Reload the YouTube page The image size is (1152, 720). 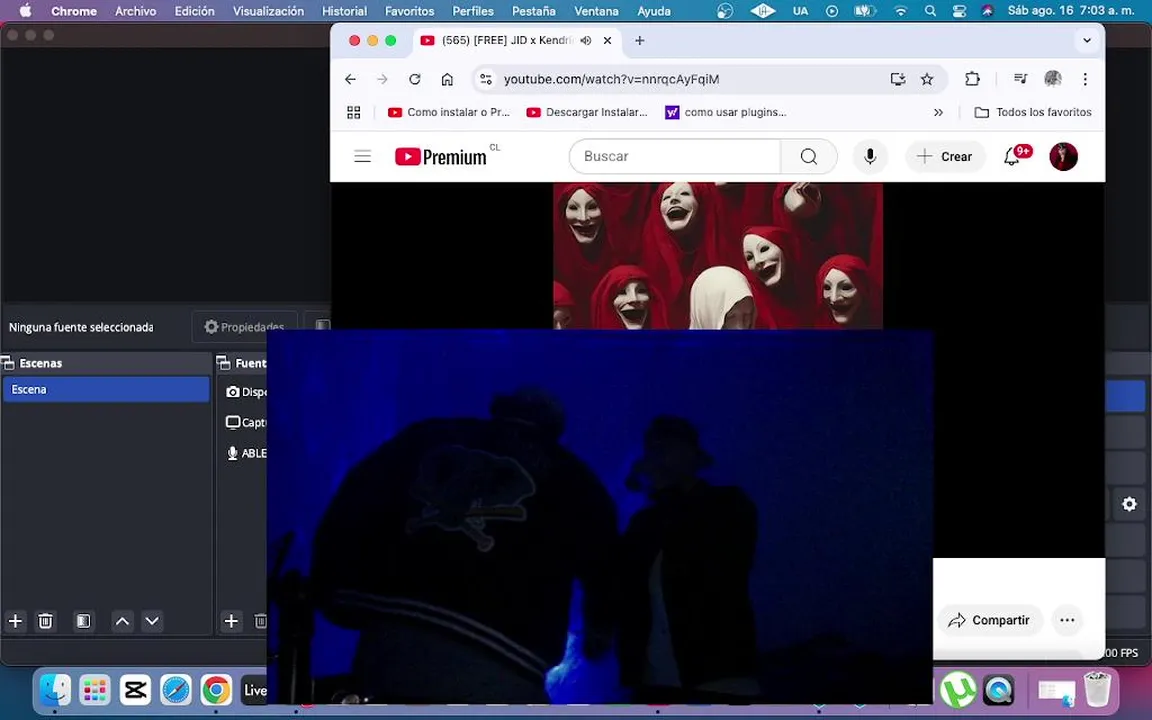(x=415, y=79)
